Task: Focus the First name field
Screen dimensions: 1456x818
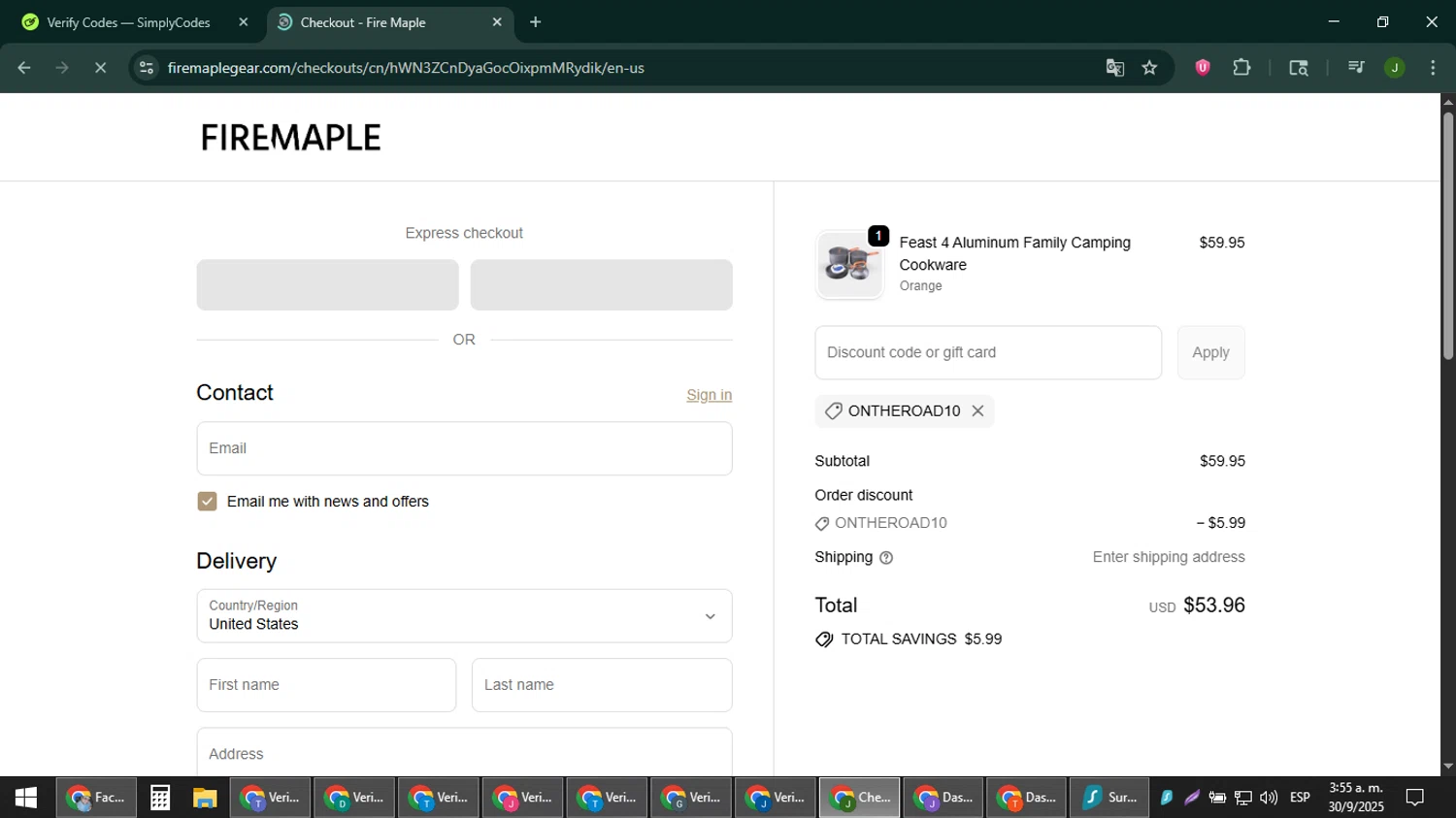Action: tap(326, 685)
